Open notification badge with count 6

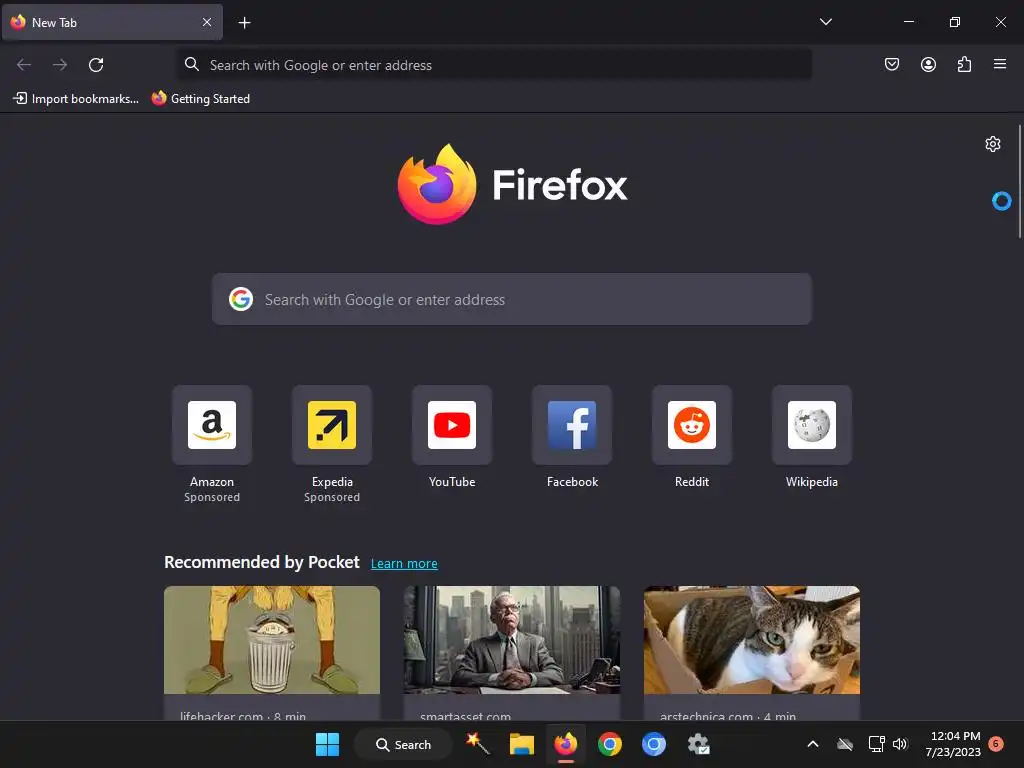tap(996, 744)
